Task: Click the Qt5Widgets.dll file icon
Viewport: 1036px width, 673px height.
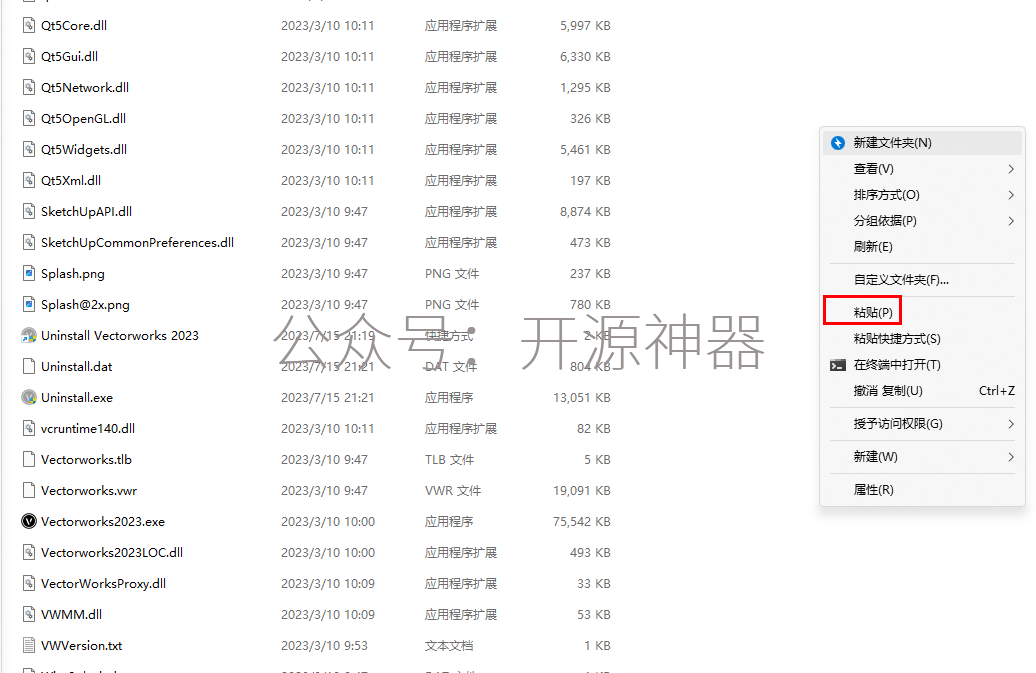Action: coord(28,150)
